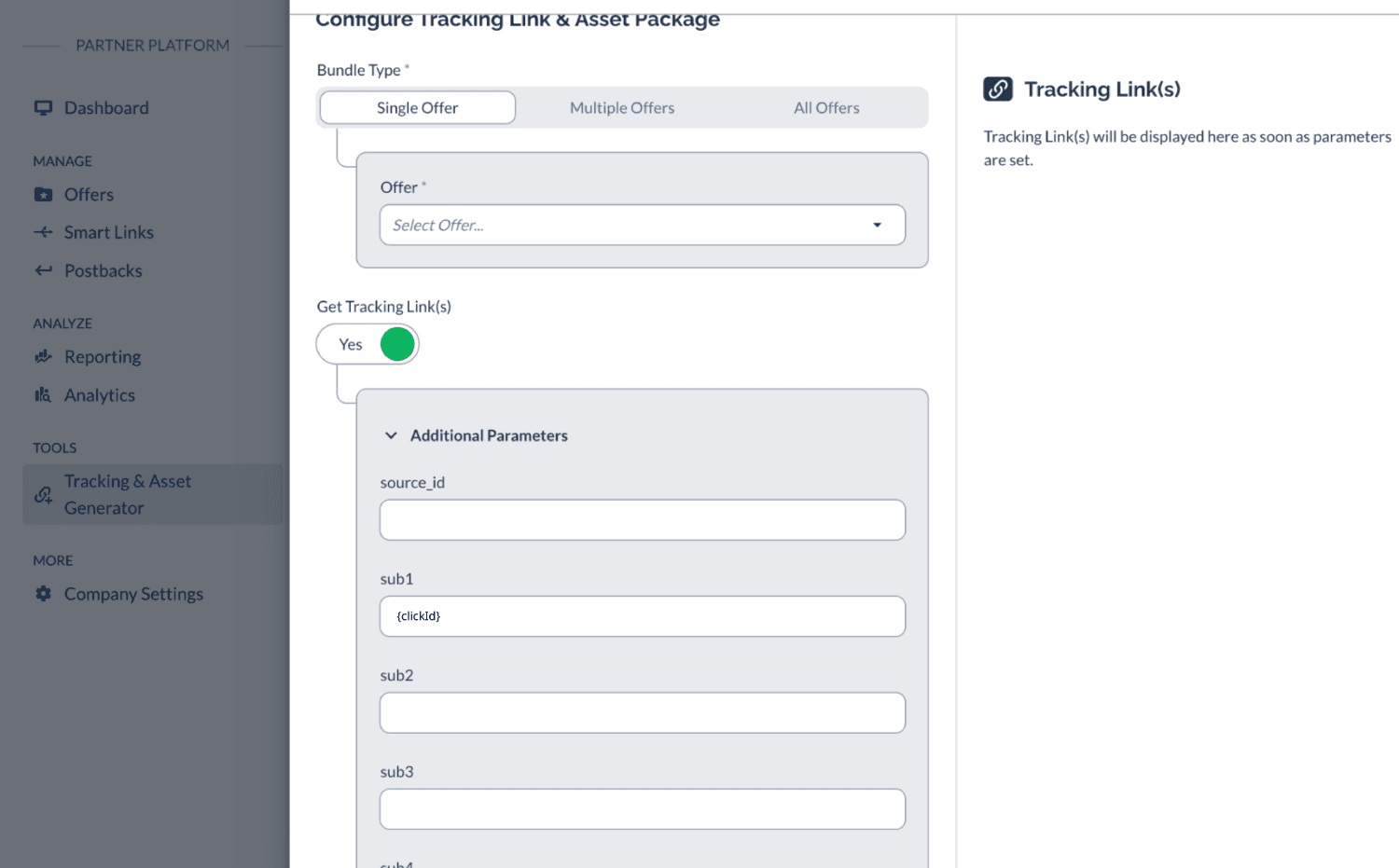Toggle the Get Tracking Link(s) Yes switch
1399x868 pixels.
[x=367, y=344]
